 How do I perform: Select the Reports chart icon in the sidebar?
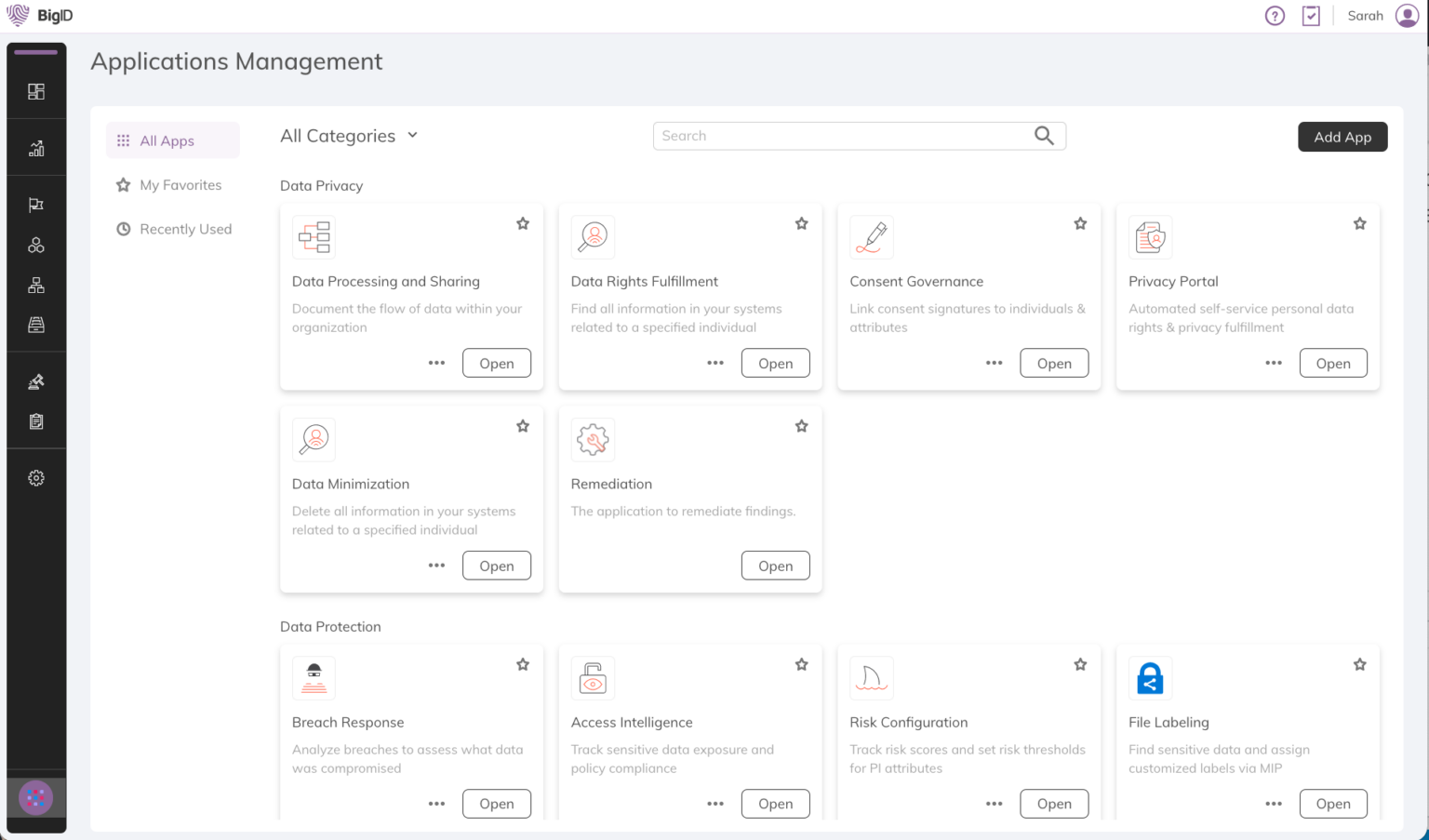pyautogui.click(x=36, y=146)
